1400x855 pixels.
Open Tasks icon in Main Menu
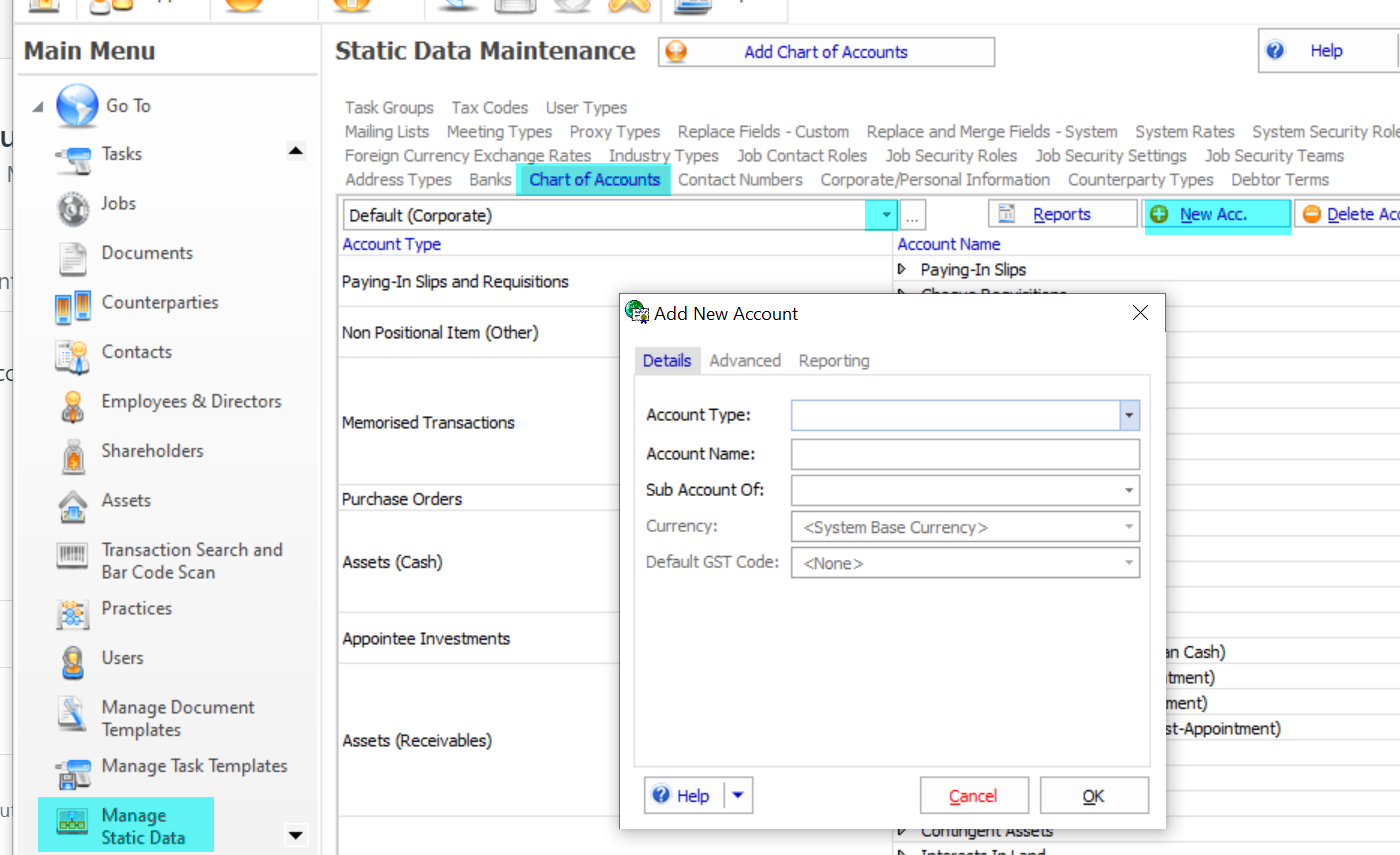[73, 157]
